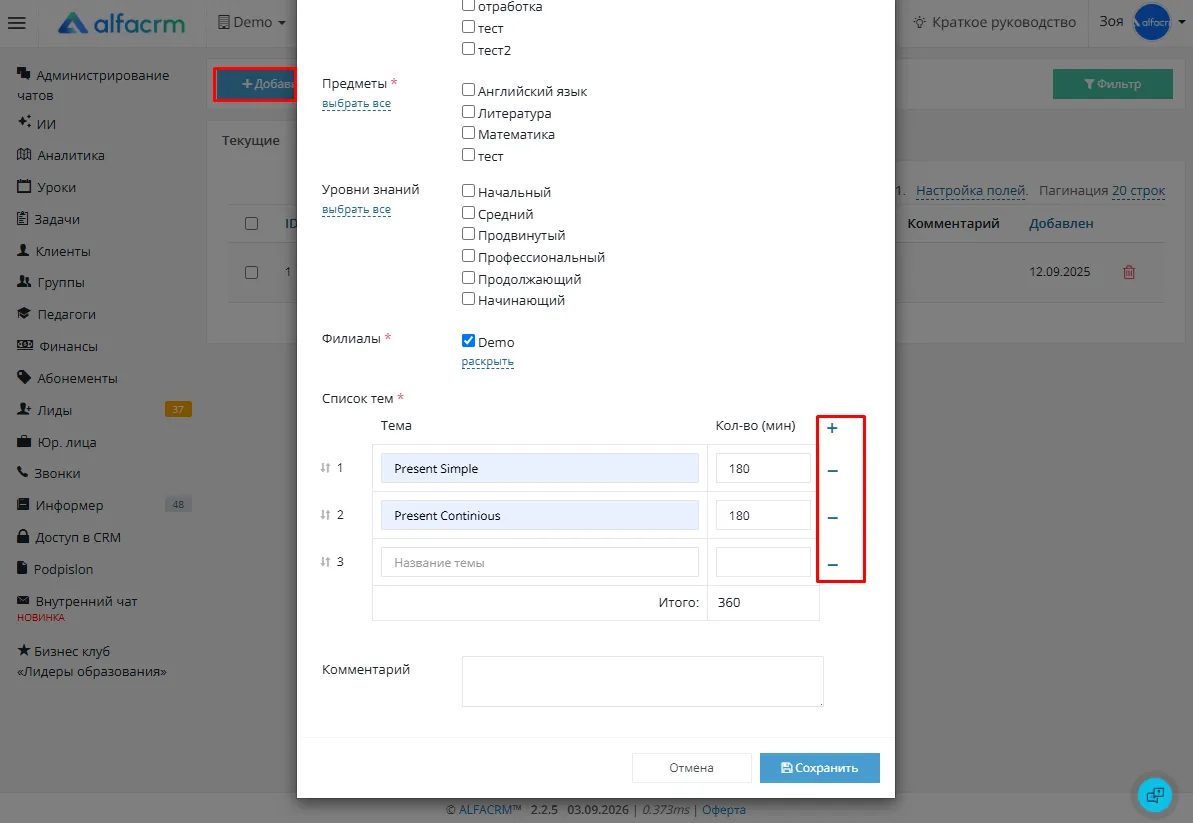Select all subjects via выбрать все

[356, 103]
